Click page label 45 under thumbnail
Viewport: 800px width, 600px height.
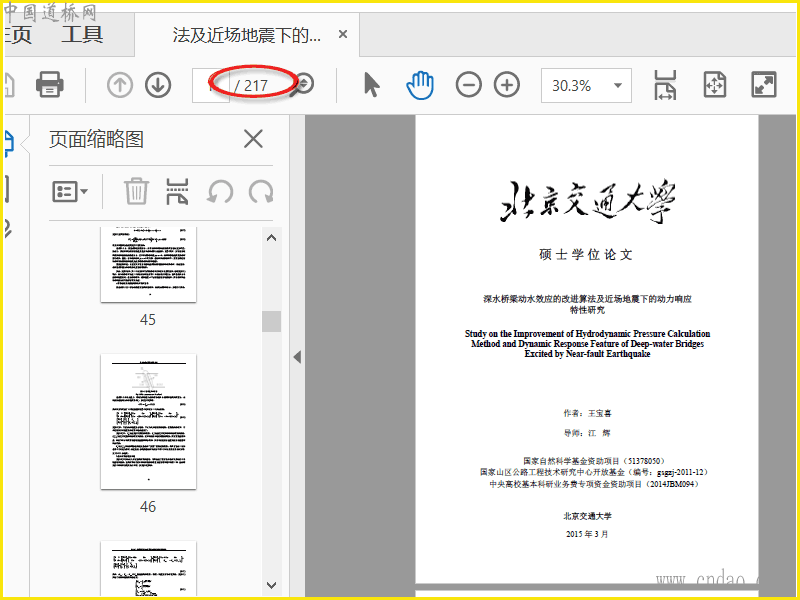[x=148, y=320]
